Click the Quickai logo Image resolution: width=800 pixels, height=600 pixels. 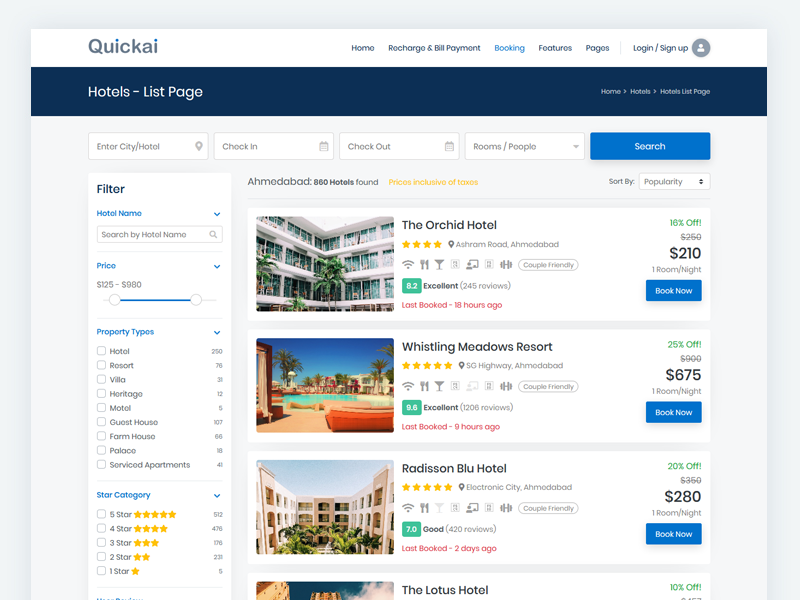[123, 46]
